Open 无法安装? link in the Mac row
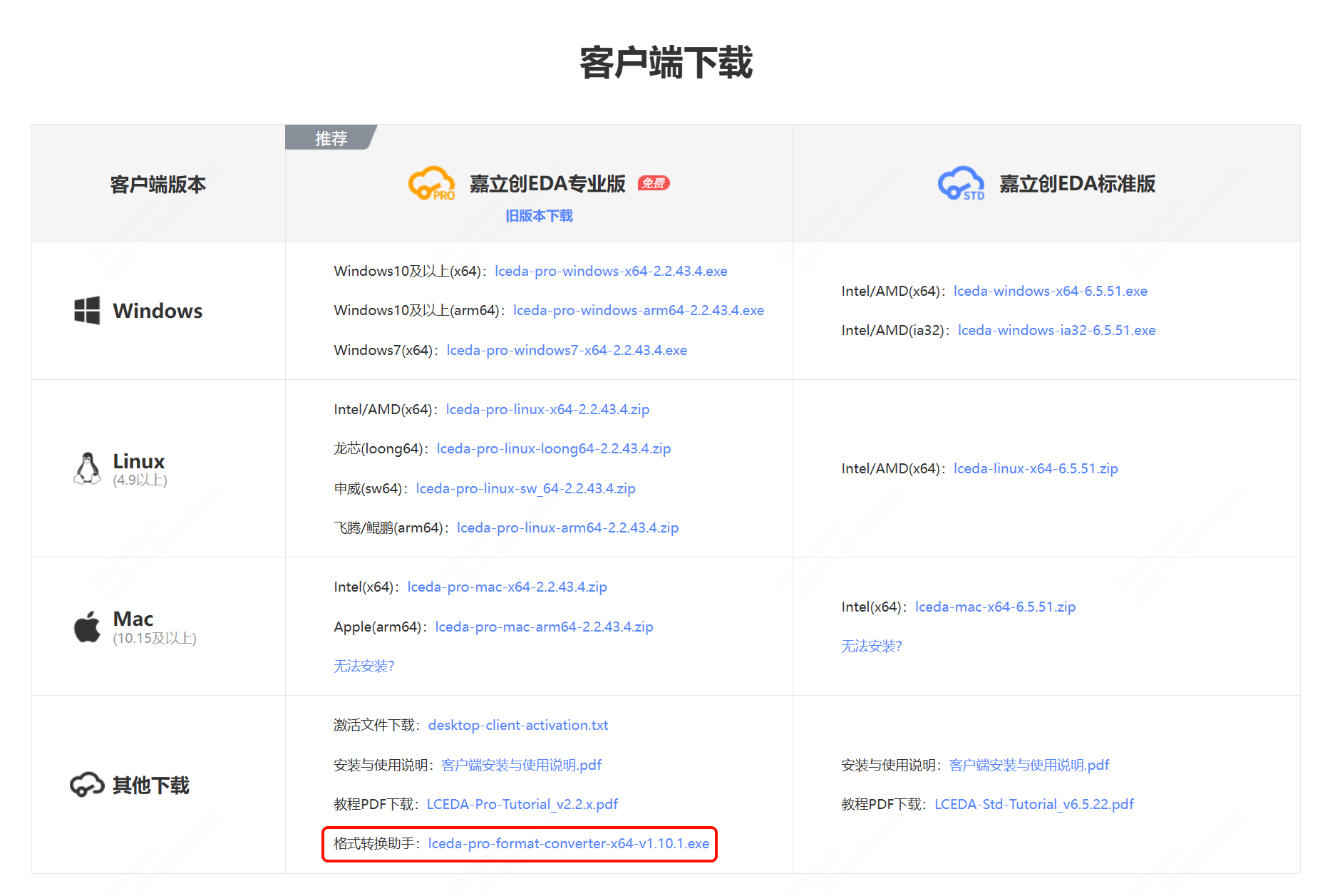The height and width of the screenshot is (896, 1335). coord(364,666)
